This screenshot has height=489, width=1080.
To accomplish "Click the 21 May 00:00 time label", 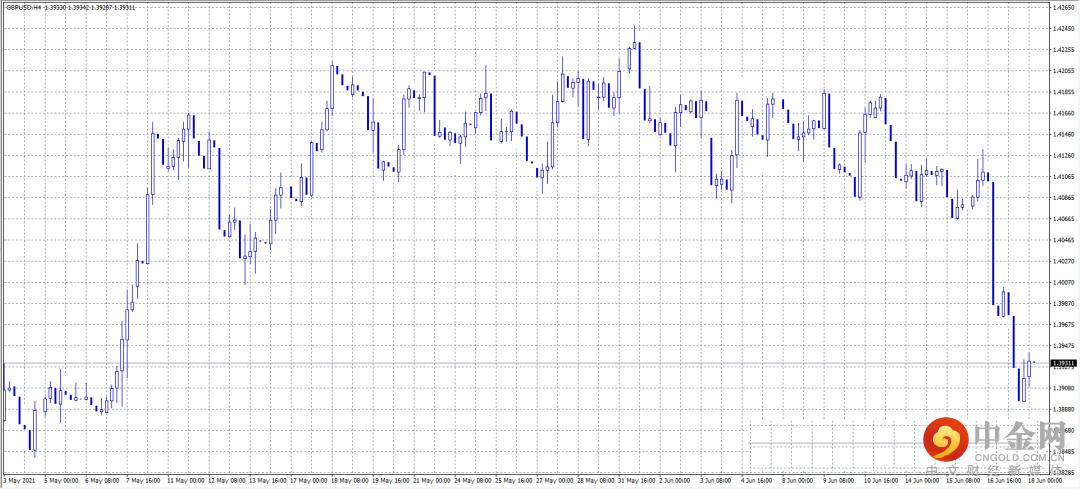I will [430, 480].
